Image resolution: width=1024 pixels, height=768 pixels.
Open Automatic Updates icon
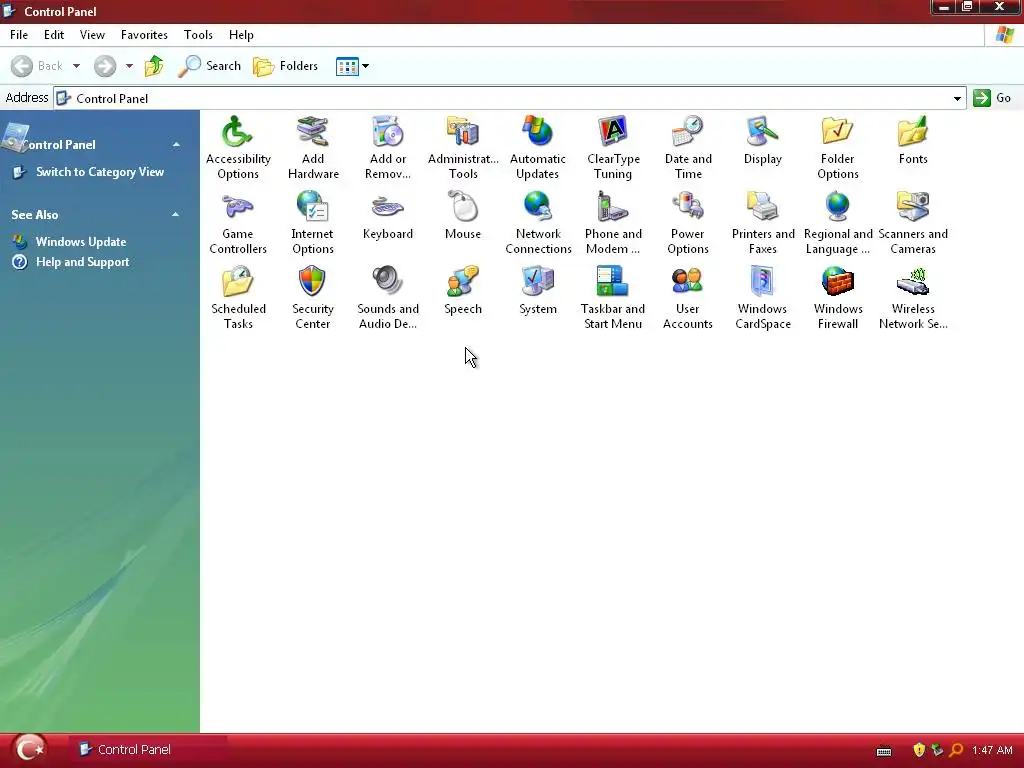pyautogui.click(x=537, y=148)
